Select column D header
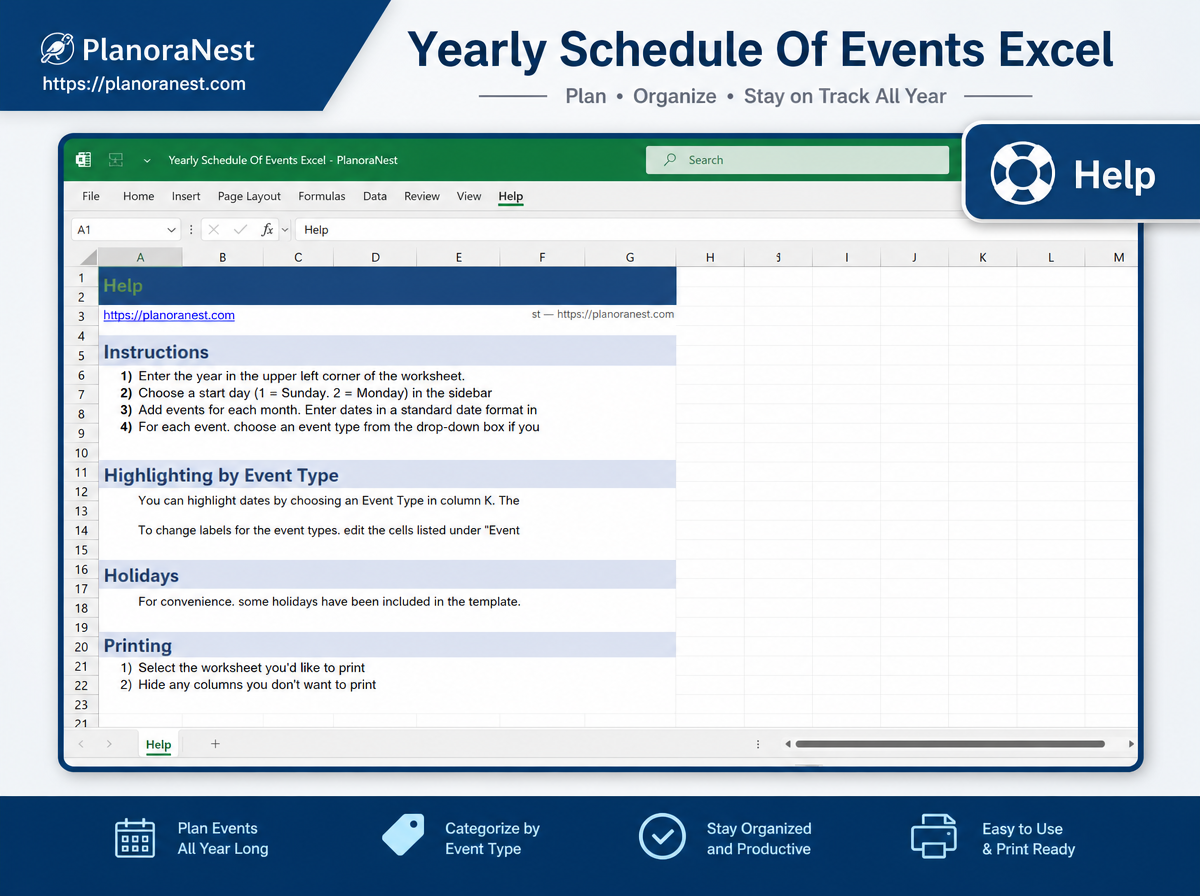 point(375,258)
